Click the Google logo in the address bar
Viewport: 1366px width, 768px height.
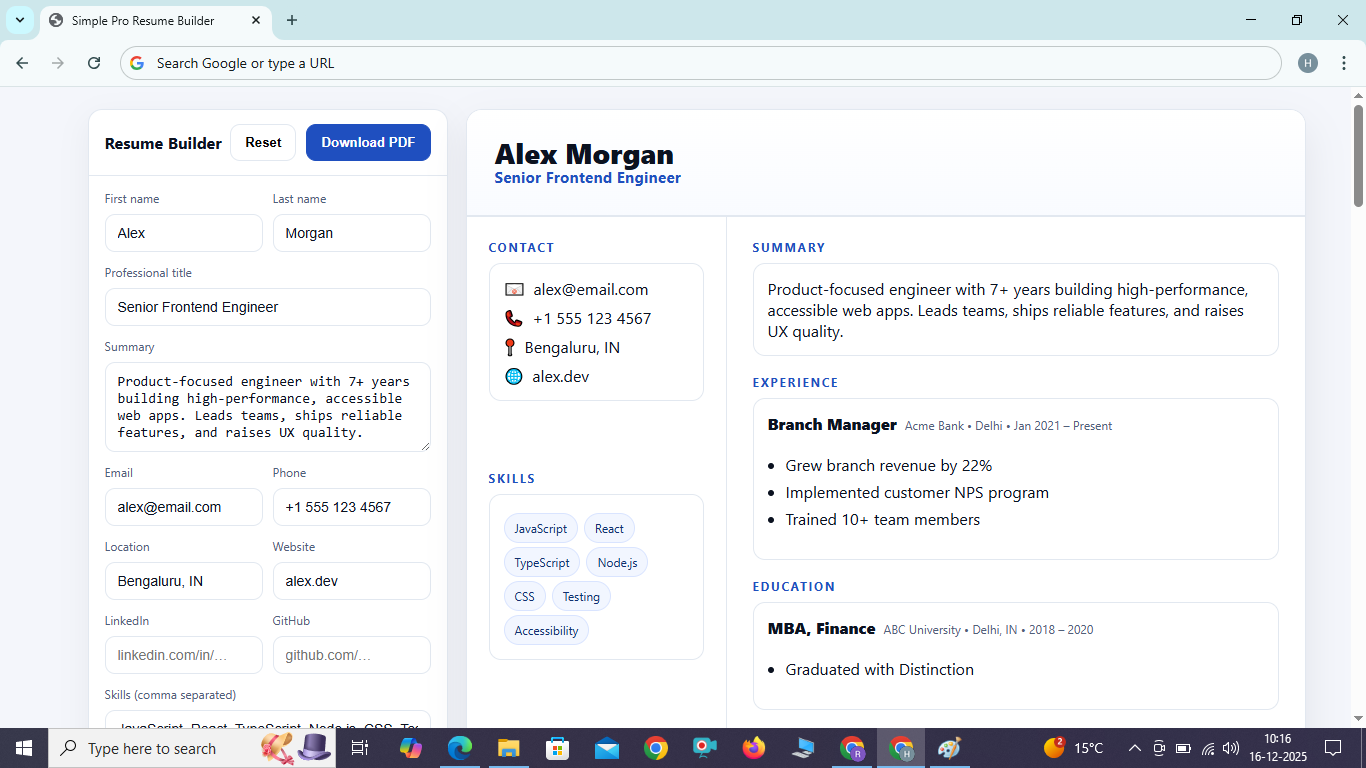(x=135, y=62)
